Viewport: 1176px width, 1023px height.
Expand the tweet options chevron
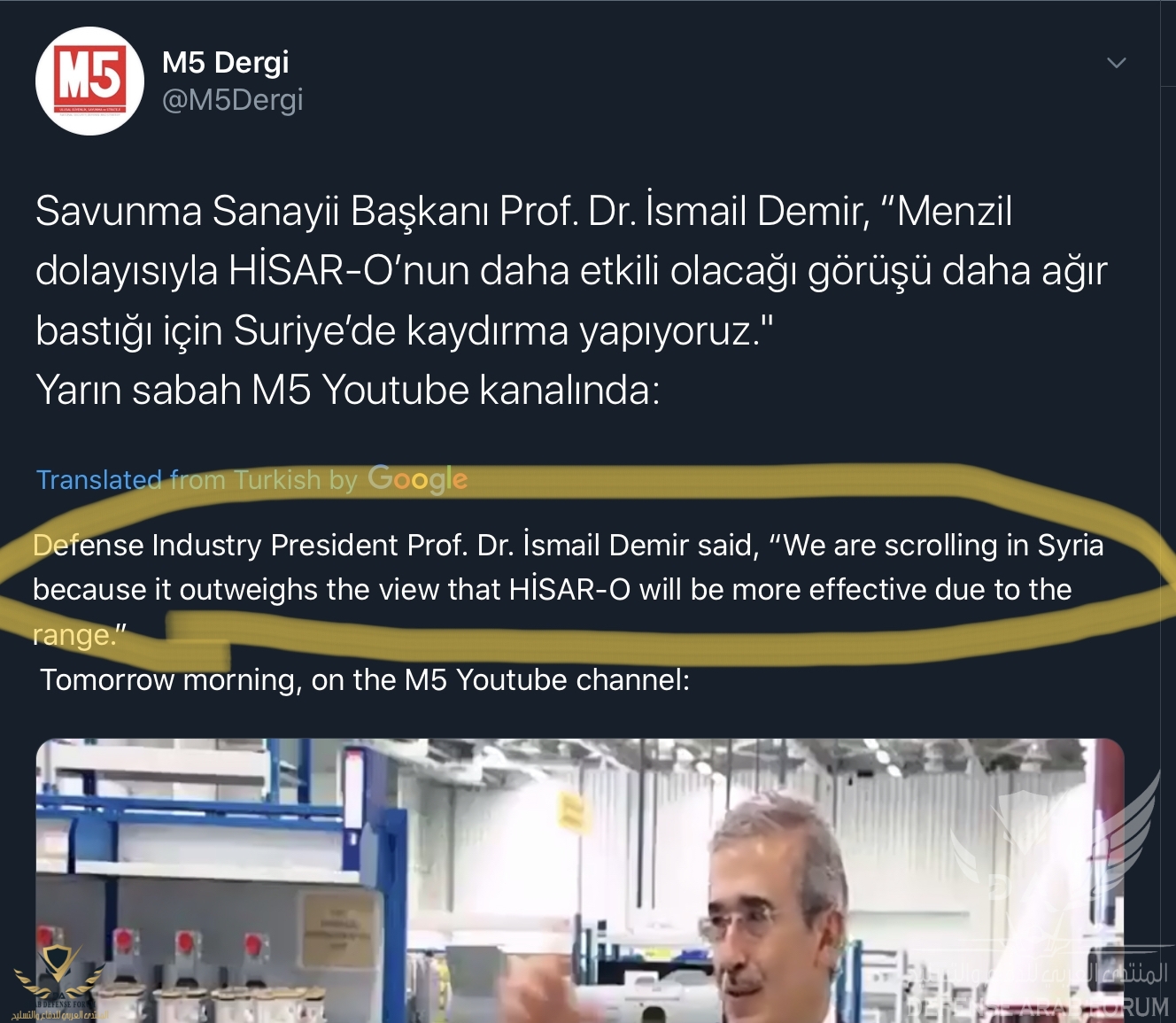pyautogui.click(x=1117, y=63)
